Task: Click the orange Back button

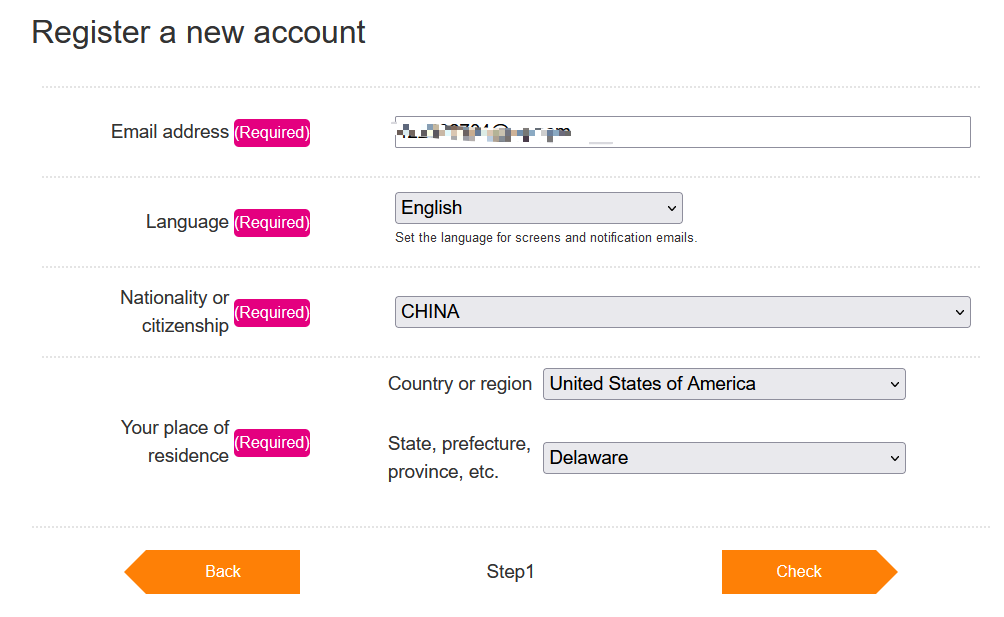Action: pos(222,572)
